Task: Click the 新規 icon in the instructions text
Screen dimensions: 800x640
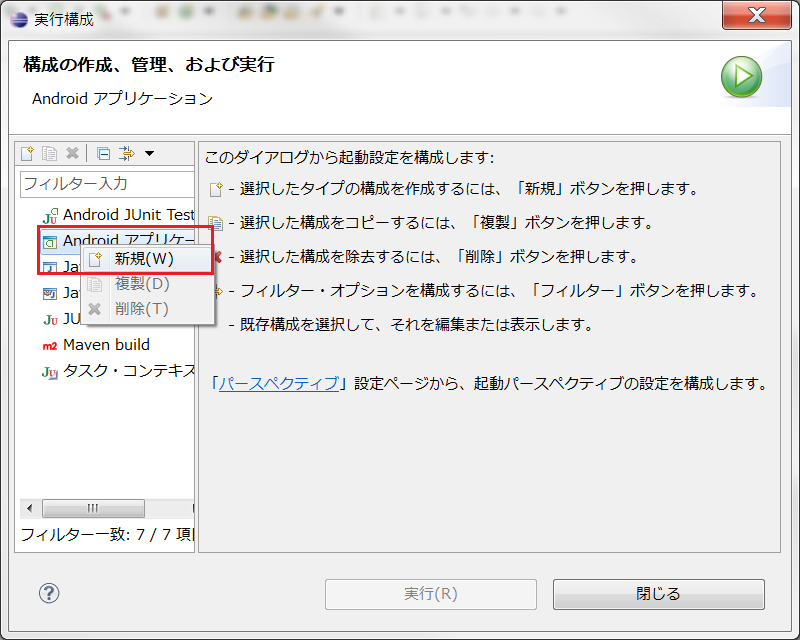Action: 216,189
